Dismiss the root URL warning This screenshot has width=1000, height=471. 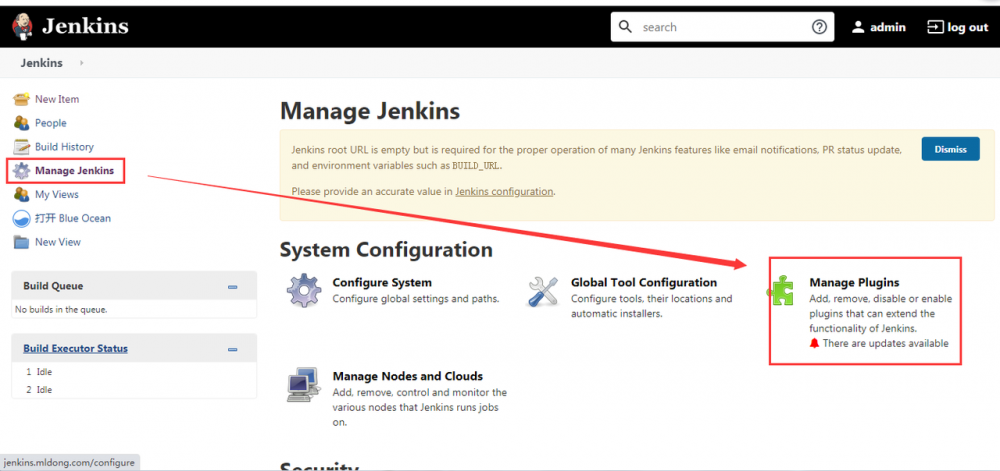950,149
